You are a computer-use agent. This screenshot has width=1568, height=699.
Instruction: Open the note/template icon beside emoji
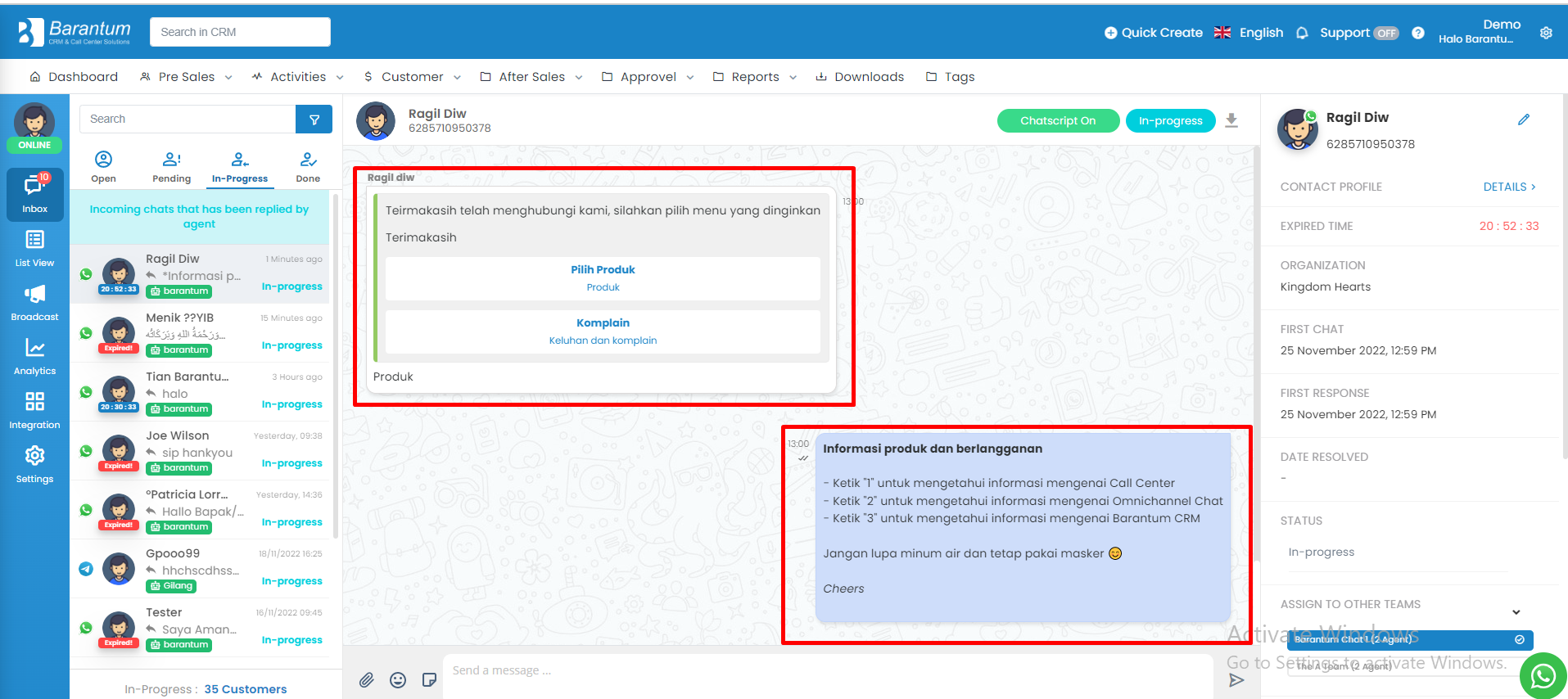[x=429, y=679]
